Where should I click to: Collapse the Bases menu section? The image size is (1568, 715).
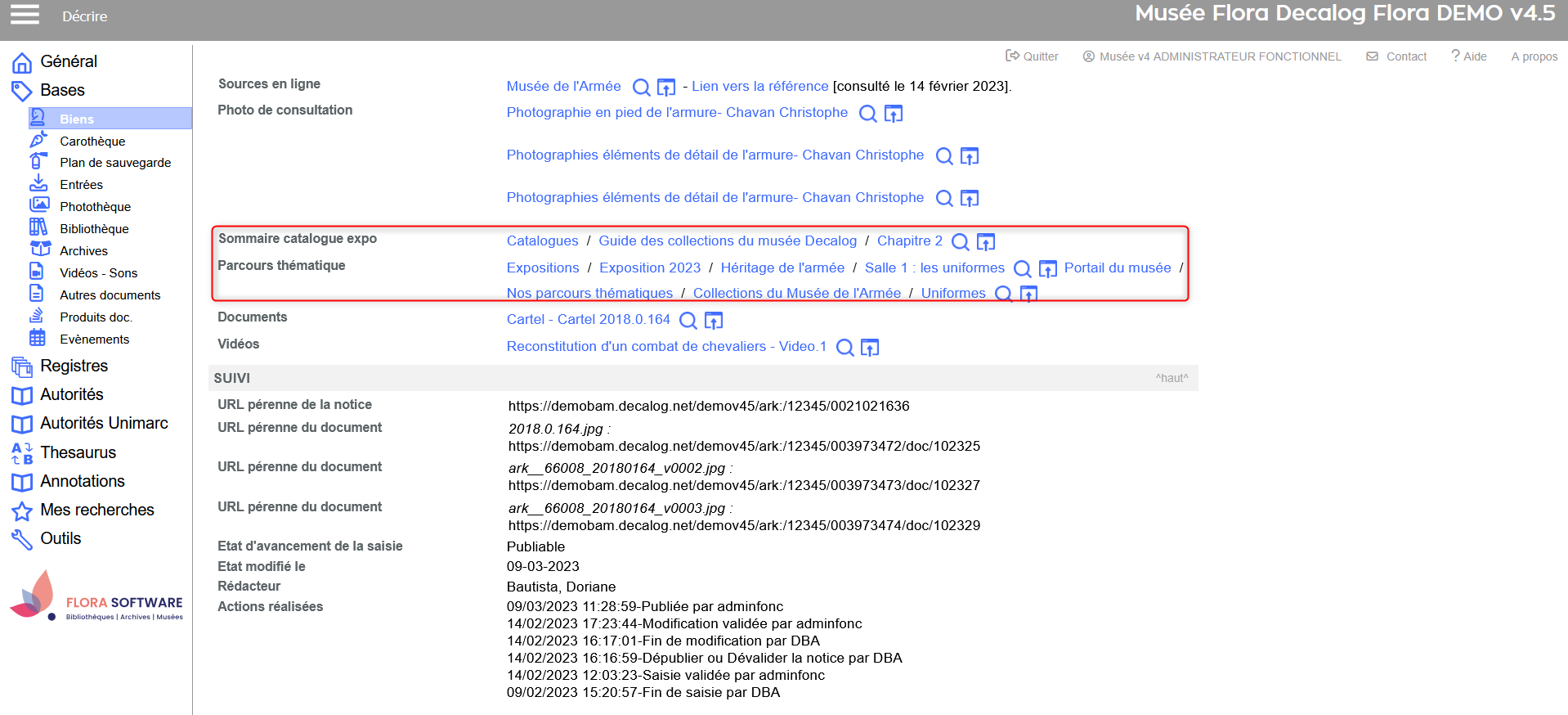click(62, 90)
